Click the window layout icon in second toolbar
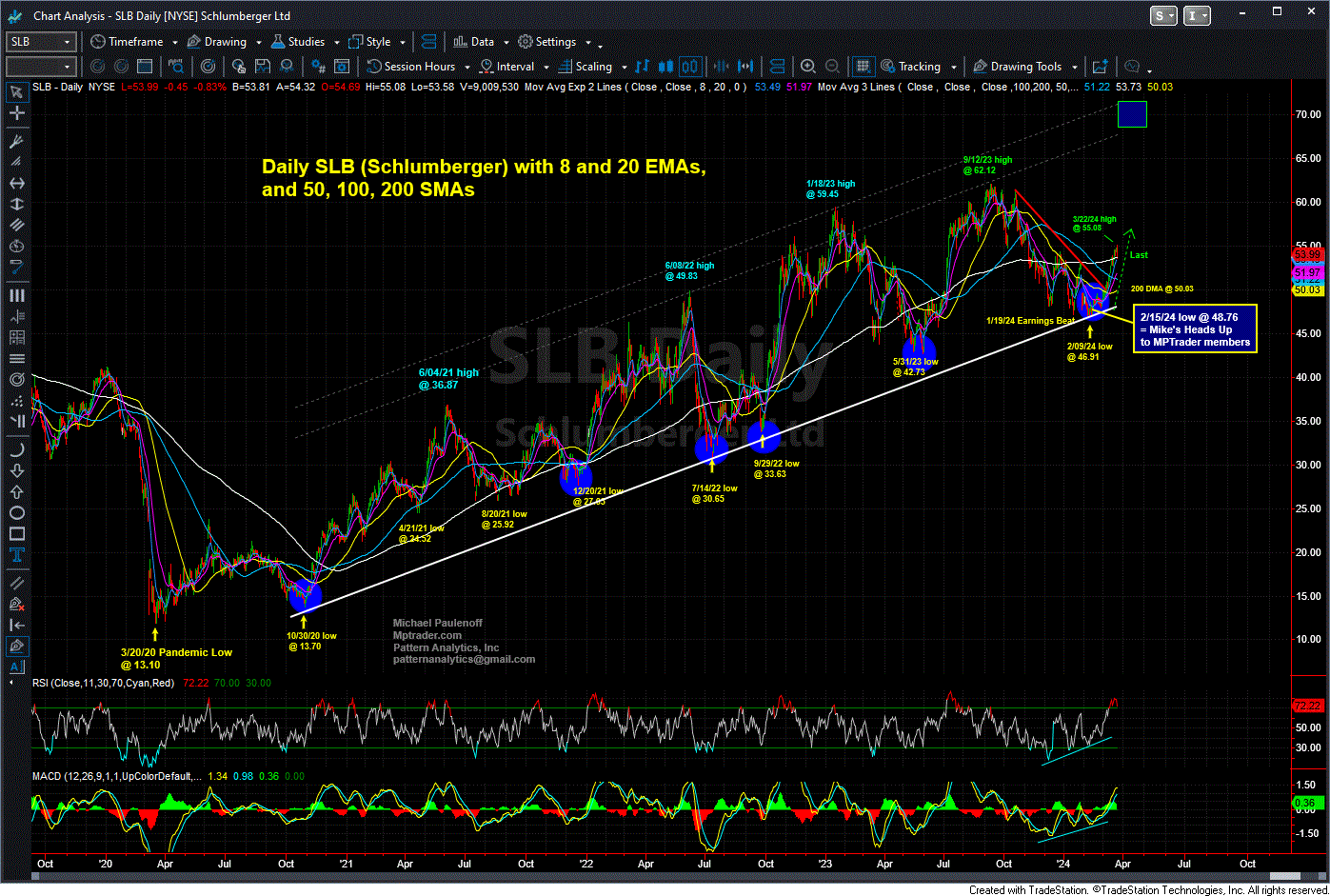The image size is (1330, 896). pos(144,67)
